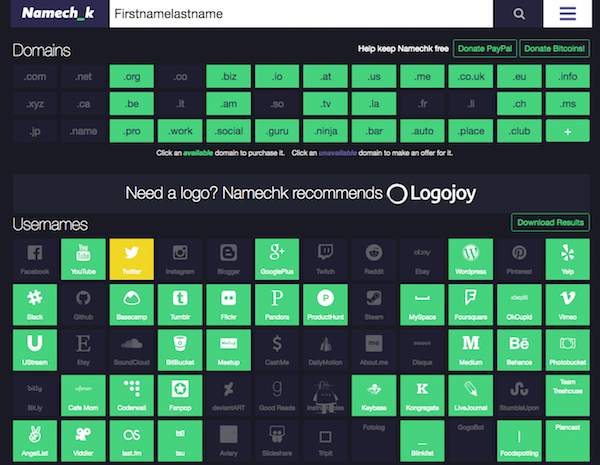Click the Pandora username tile
Screen dimensions: 600x465
click(x=277, y=305)
